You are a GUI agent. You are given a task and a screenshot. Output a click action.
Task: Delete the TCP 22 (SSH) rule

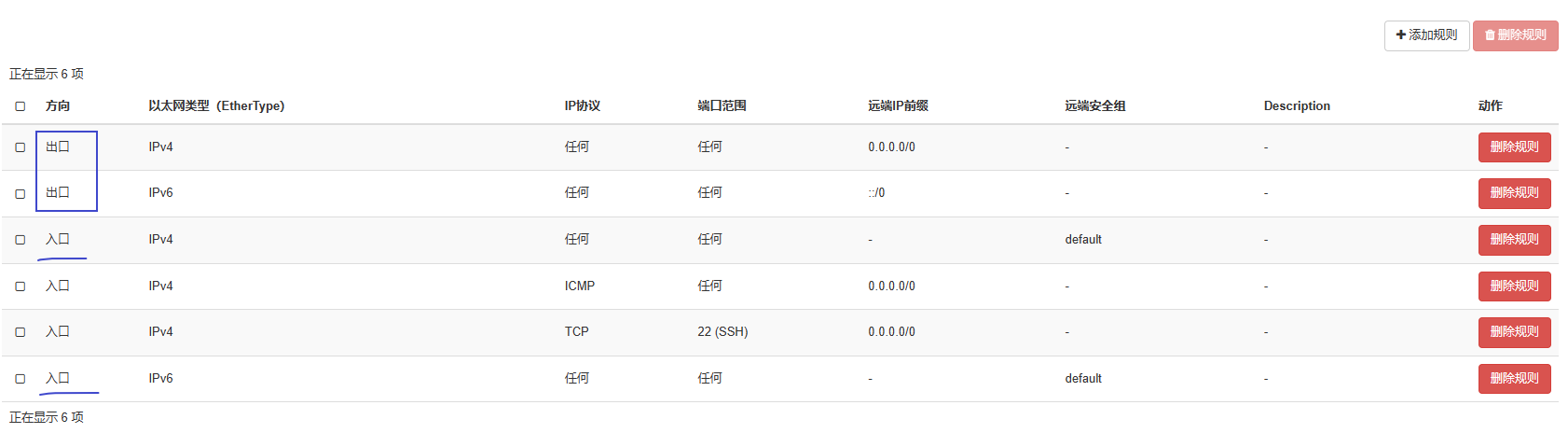pyautogui.click(x=1514, y=332)
